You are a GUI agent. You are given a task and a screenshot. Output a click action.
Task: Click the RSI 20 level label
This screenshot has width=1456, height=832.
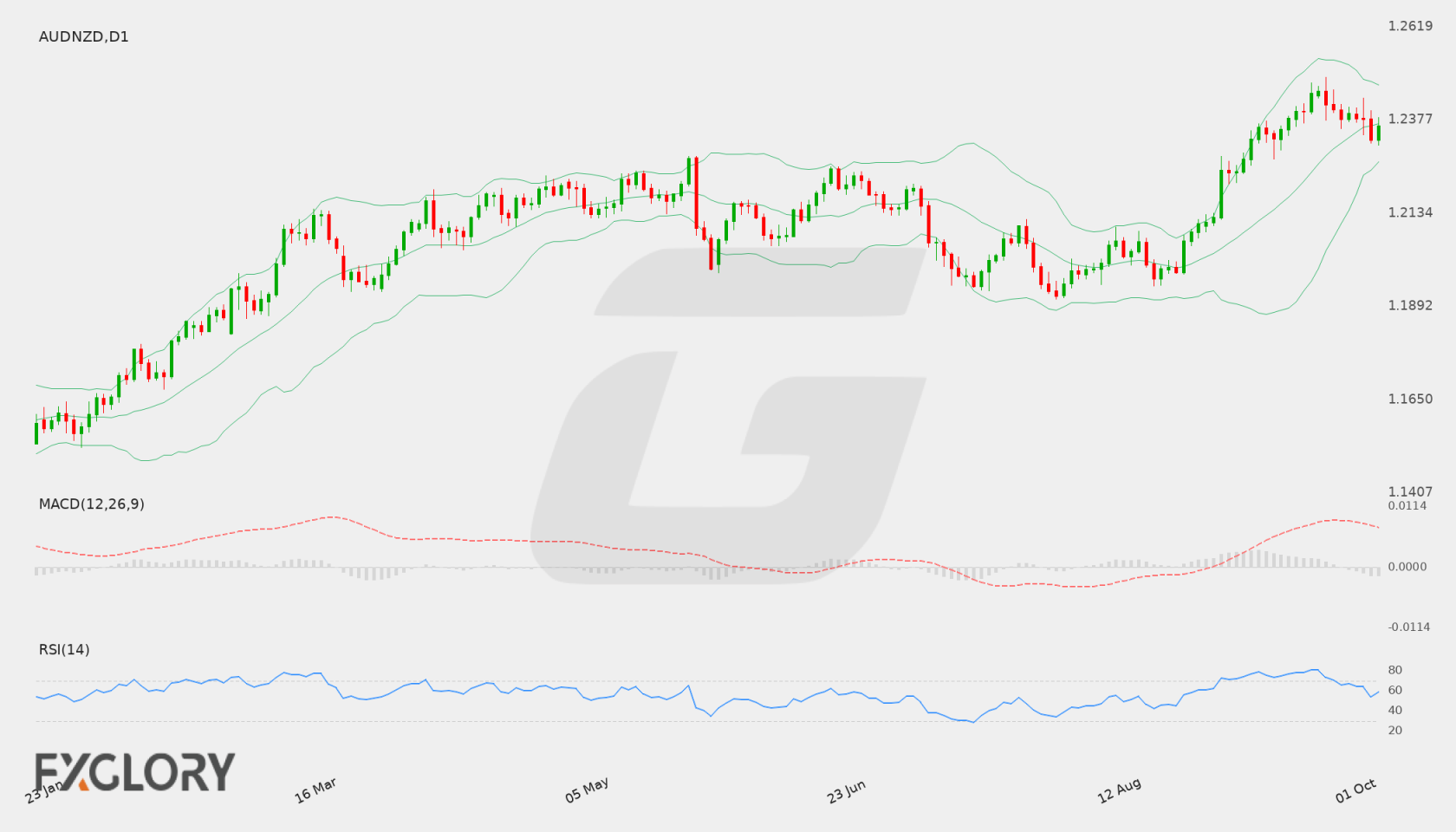(1395, 730)
